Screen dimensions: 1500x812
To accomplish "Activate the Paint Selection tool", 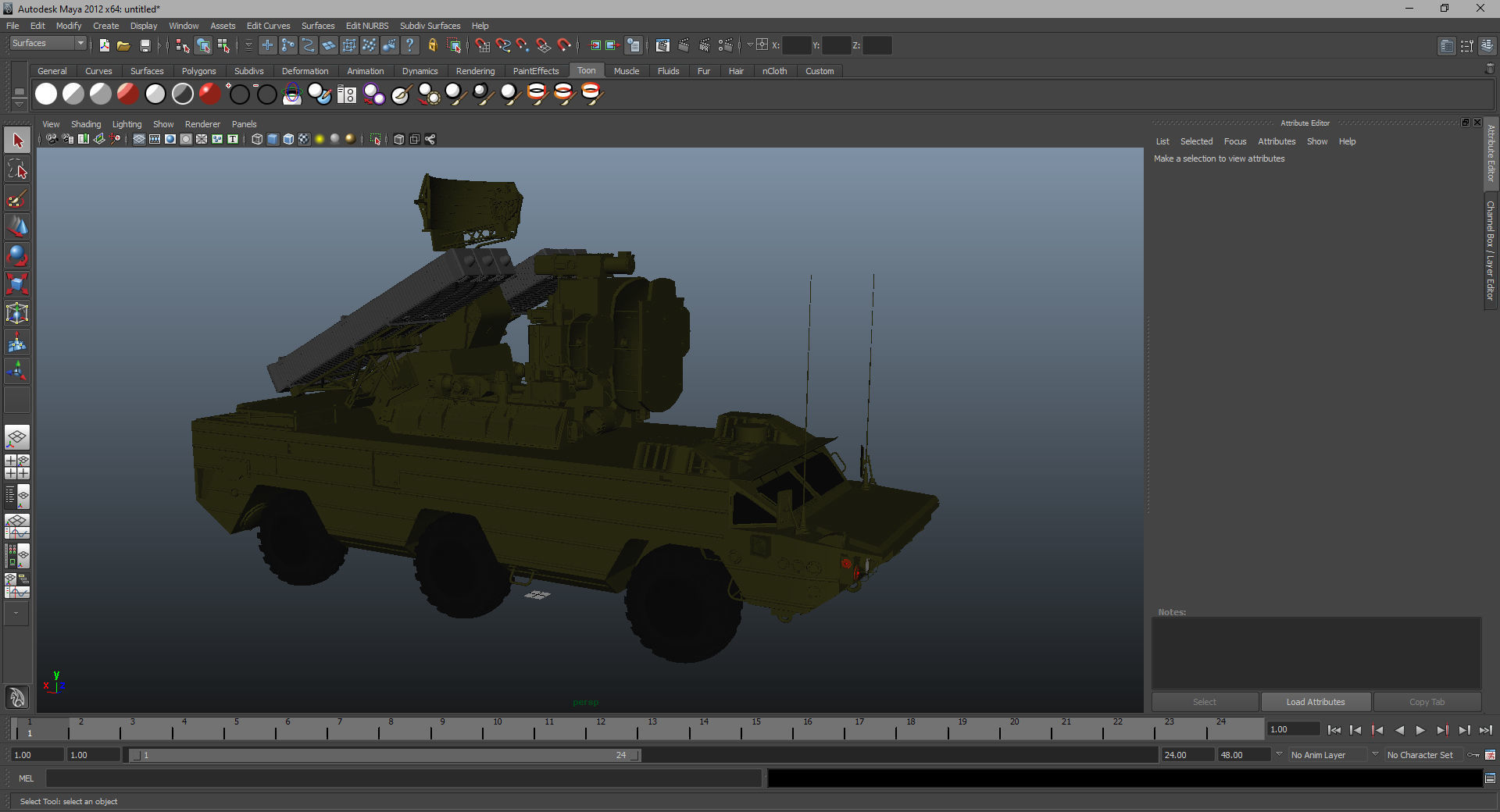I will pyautogui.click(x=17, y=198).
